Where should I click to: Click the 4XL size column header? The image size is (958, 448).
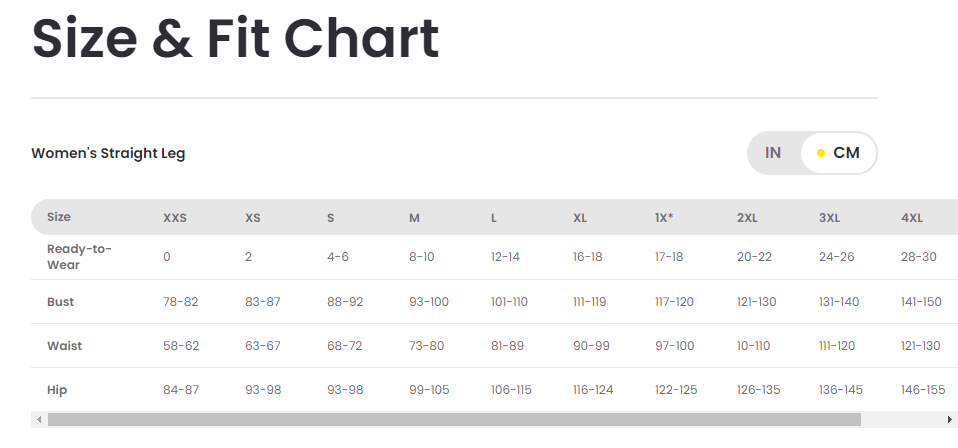click(x=912, y=218)
